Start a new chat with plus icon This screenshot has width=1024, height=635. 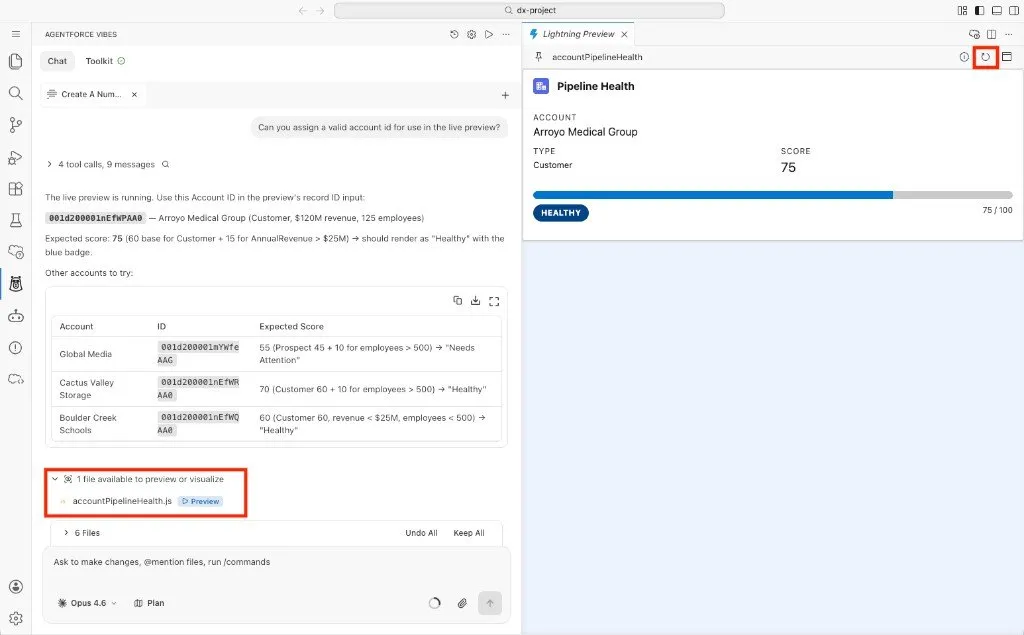(x=505, y=95)
